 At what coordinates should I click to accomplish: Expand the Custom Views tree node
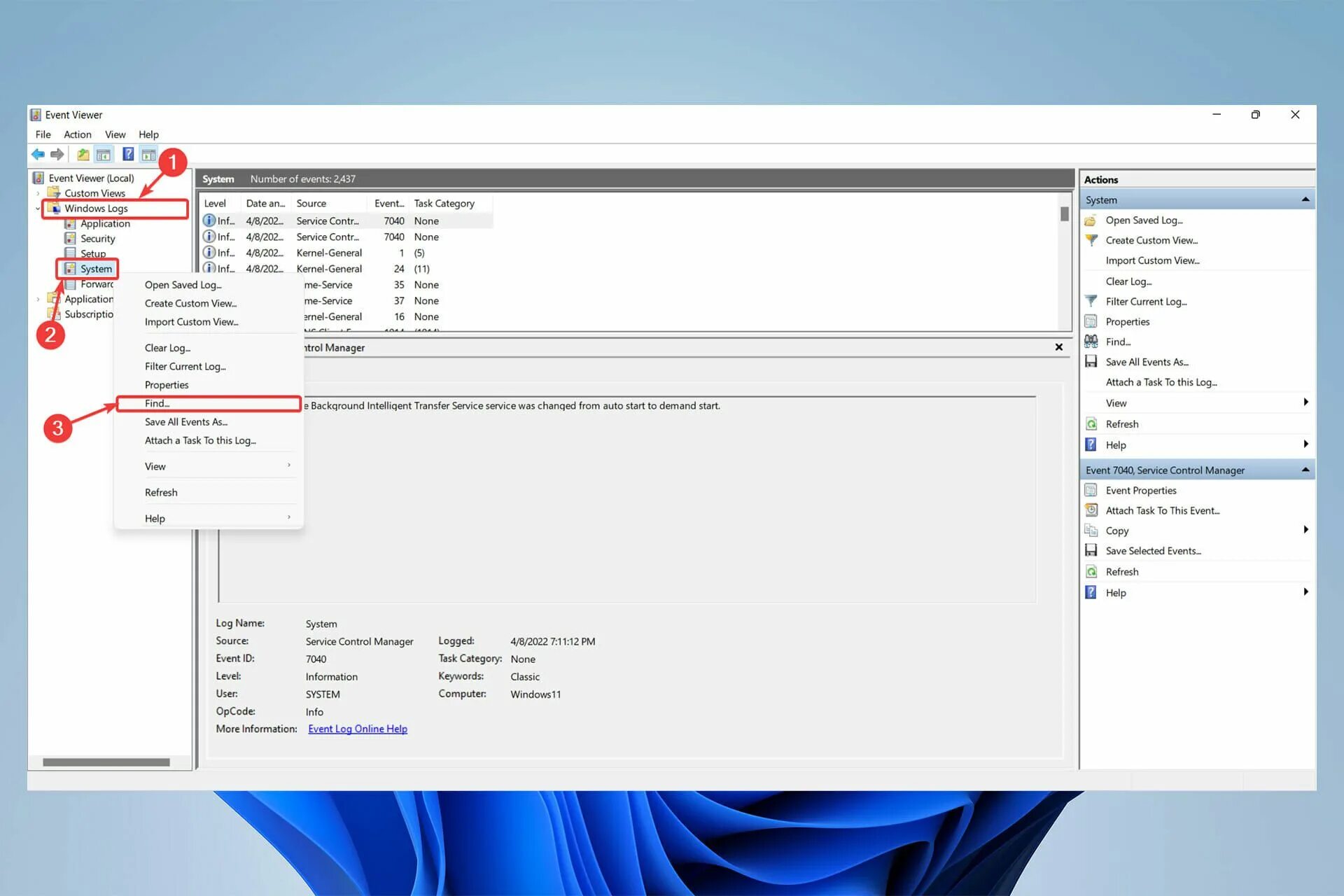point(38,193)
